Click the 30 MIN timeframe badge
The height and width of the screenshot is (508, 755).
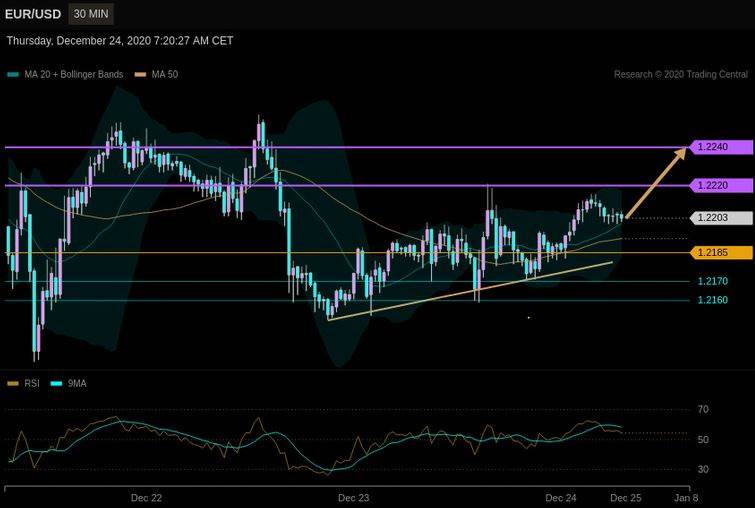[x=91, y=14]
